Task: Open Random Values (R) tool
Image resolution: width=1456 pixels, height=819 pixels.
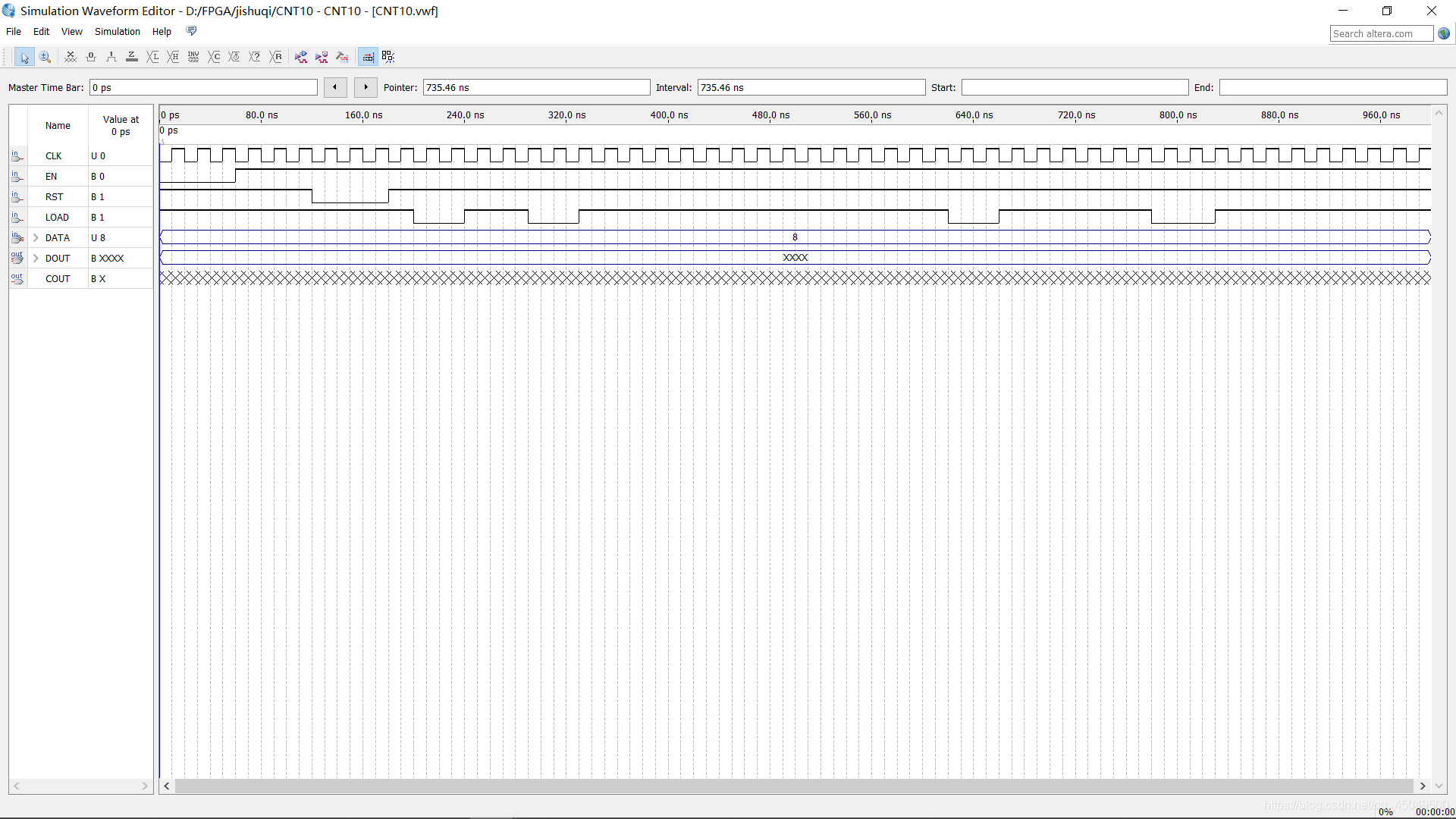Action: (x=276, y=57)
